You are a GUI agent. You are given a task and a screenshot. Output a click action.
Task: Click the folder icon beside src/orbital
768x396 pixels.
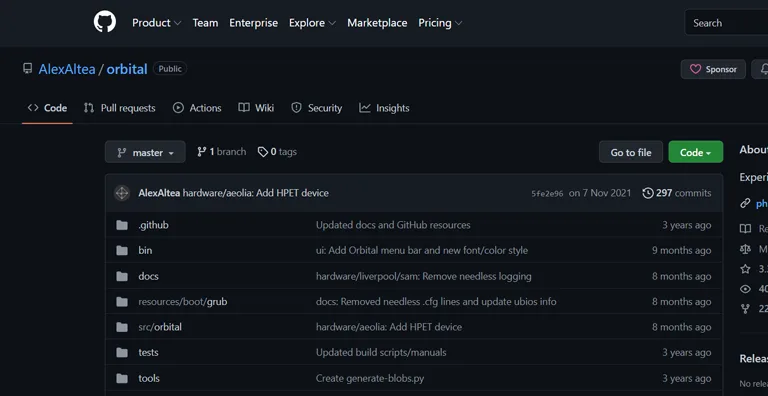[x=122, y=327]
